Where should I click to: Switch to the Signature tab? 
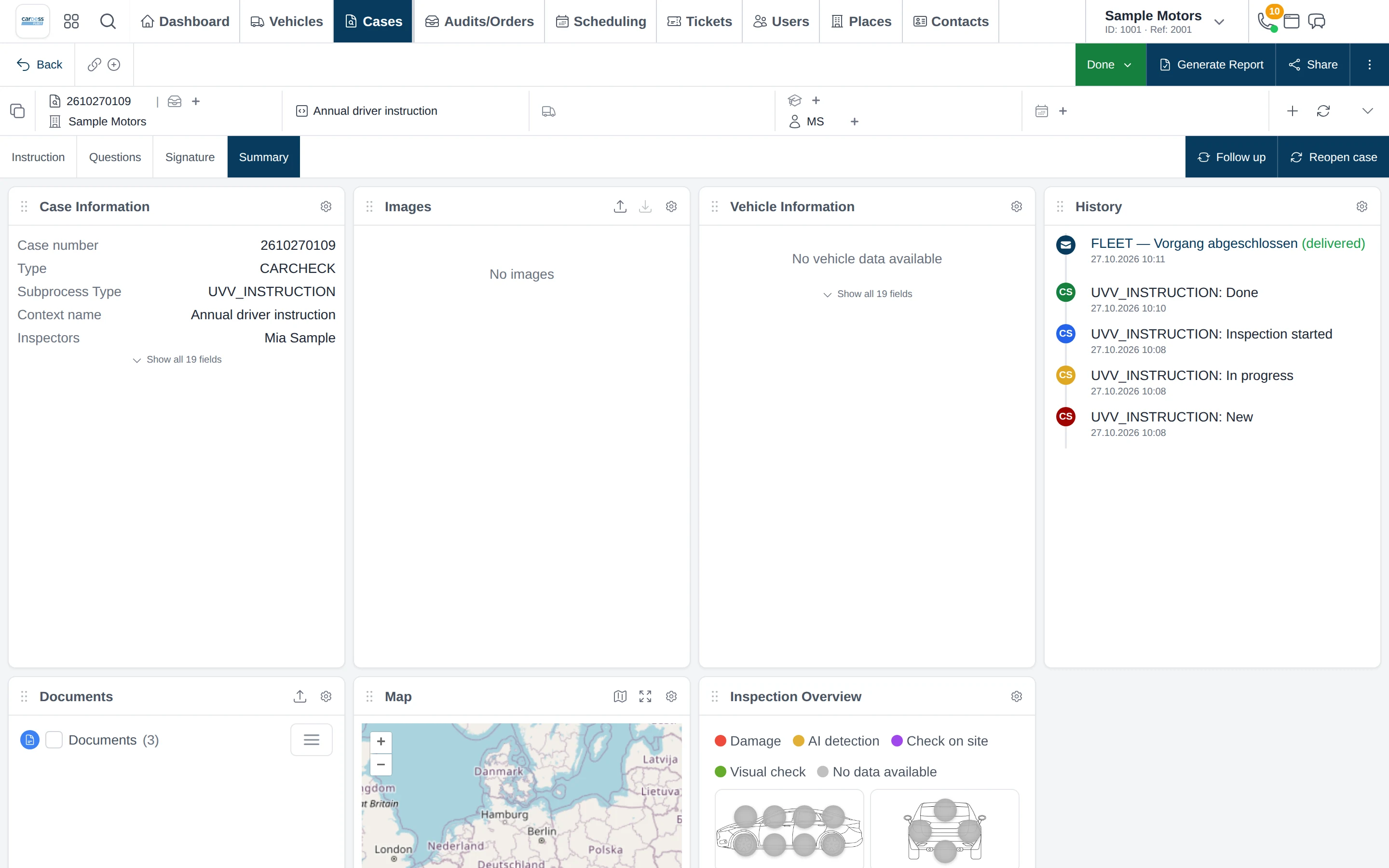[190, 157]
